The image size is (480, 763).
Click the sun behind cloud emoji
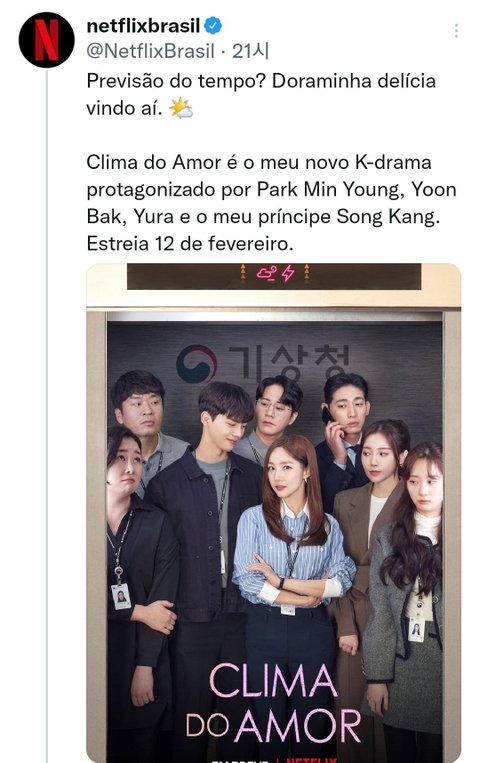coord(181,108)
